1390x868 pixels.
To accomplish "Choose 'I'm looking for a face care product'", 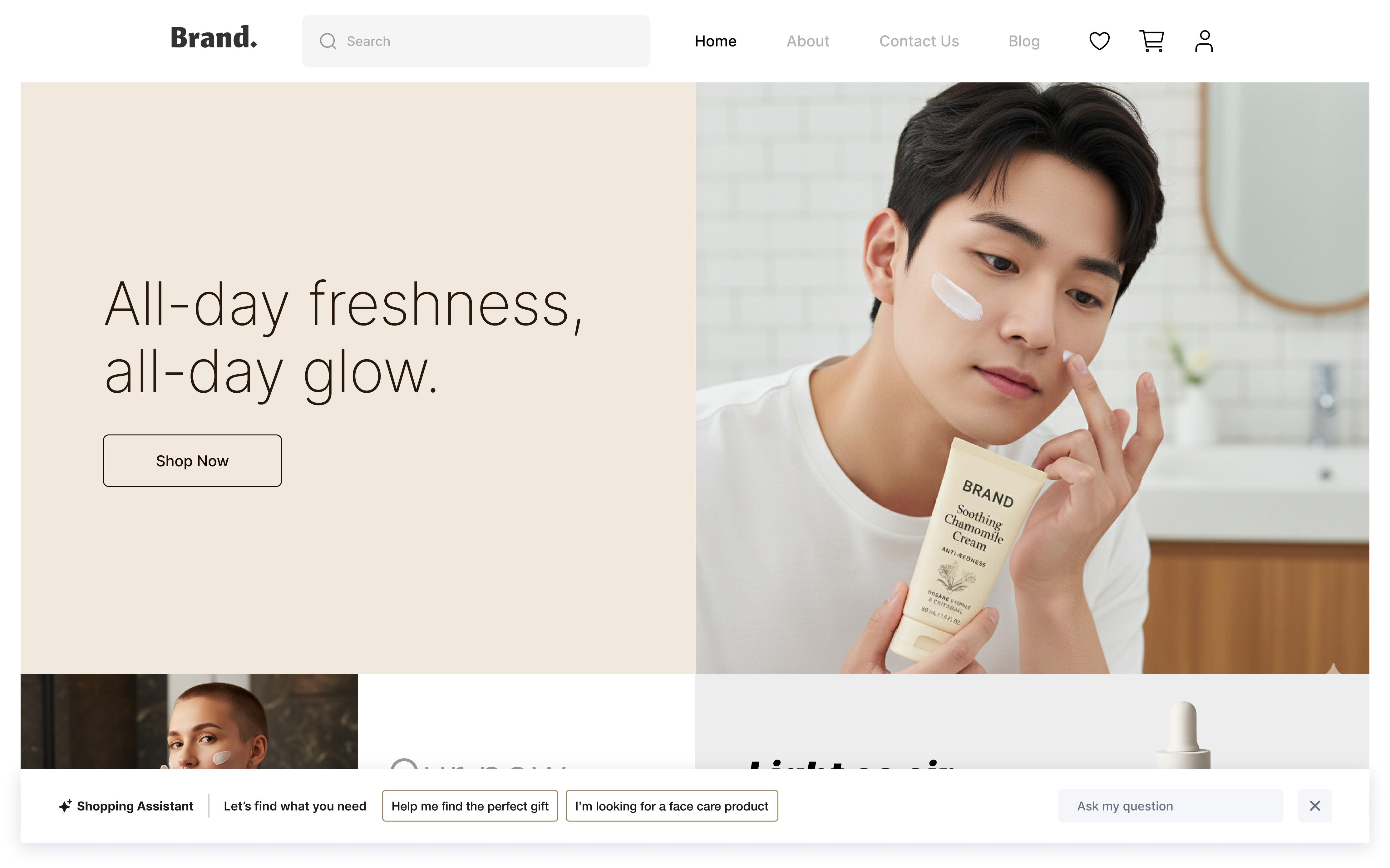I will (x=671, y=806).
